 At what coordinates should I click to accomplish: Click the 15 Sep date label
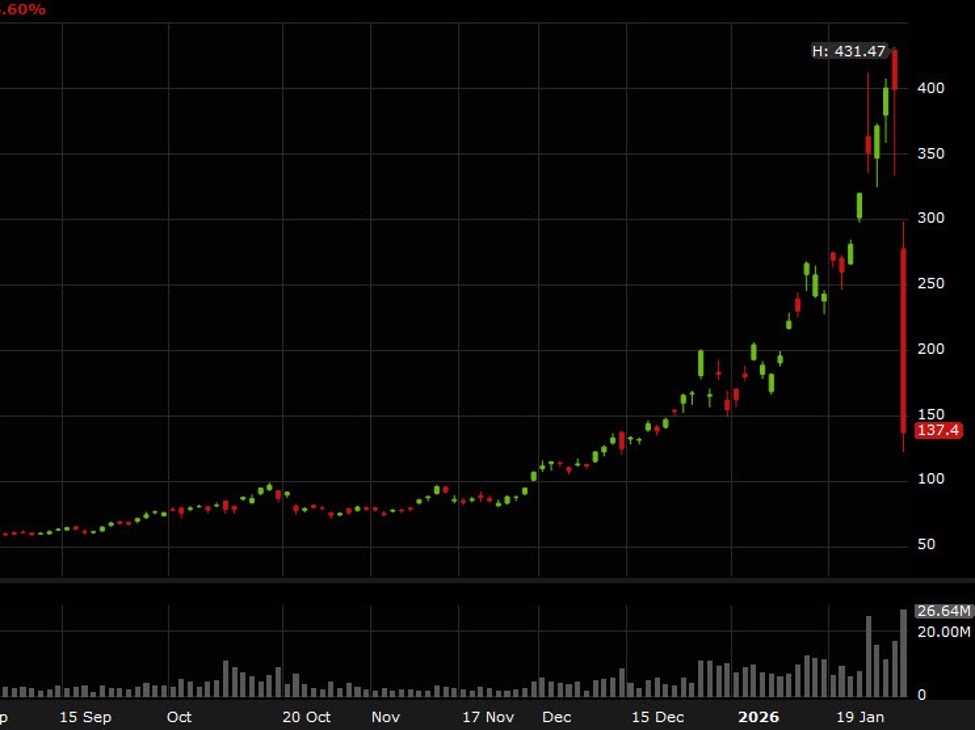click(x=85, y=717)
